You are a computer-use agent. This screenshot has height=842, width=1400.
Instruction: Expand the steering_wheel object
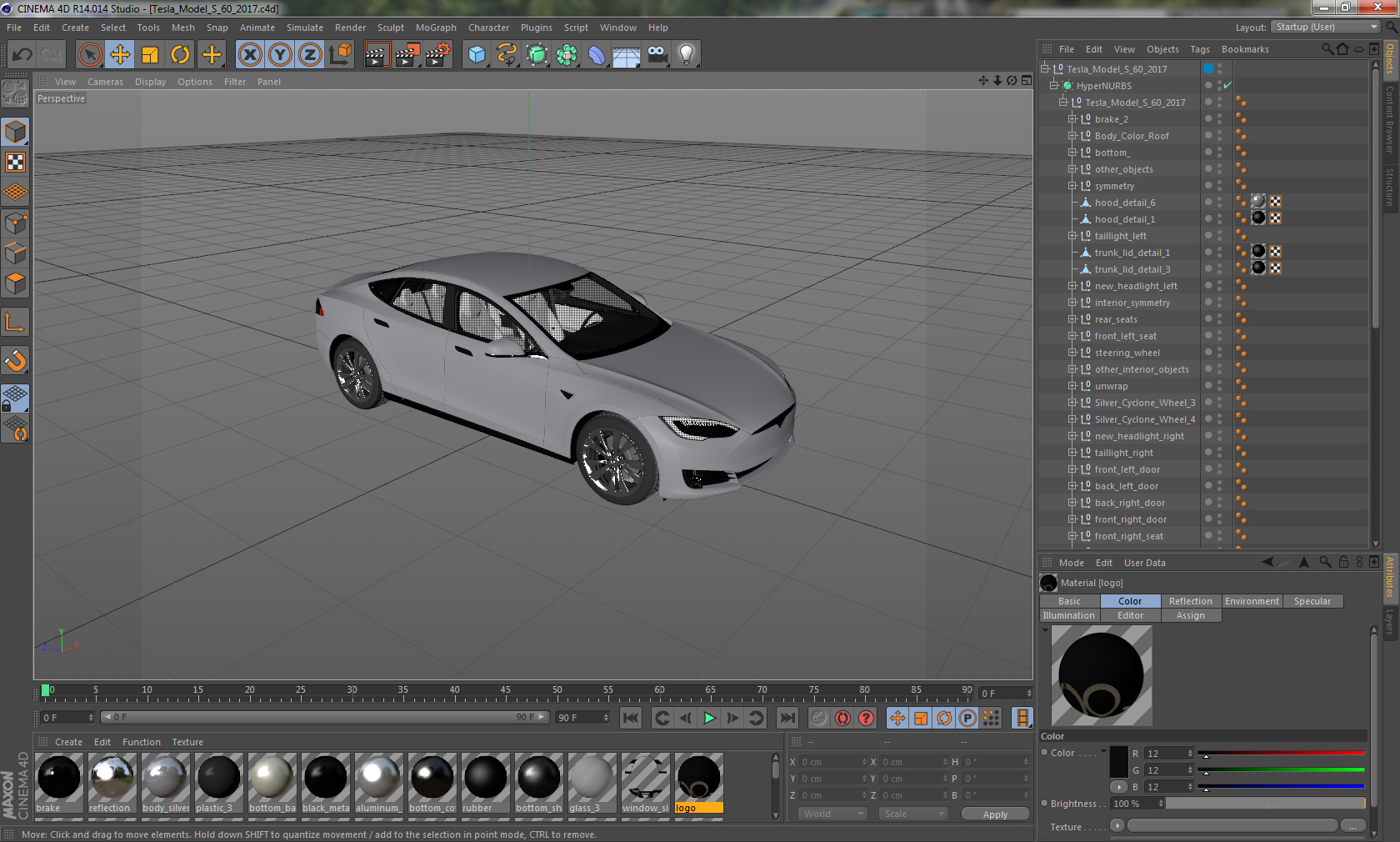1072,353
